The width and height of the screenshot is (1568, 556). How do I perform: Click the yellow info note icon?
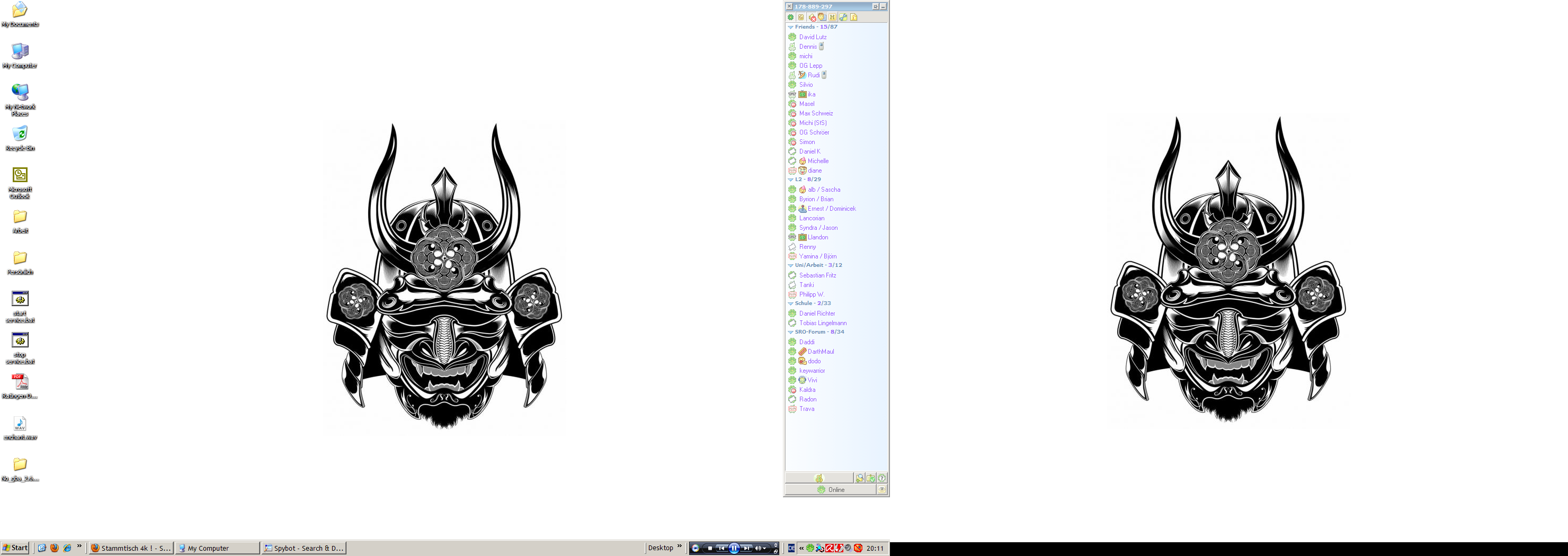pos(853,17)
